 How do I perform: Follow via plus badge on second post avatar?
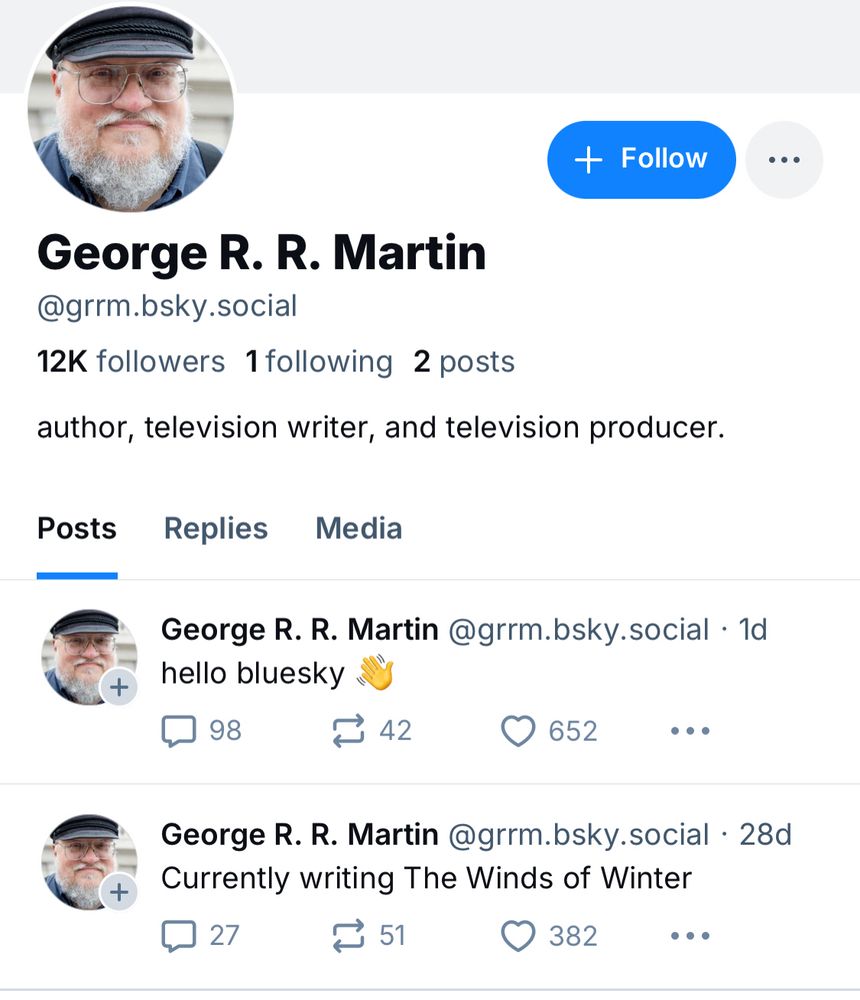(119, 891)
